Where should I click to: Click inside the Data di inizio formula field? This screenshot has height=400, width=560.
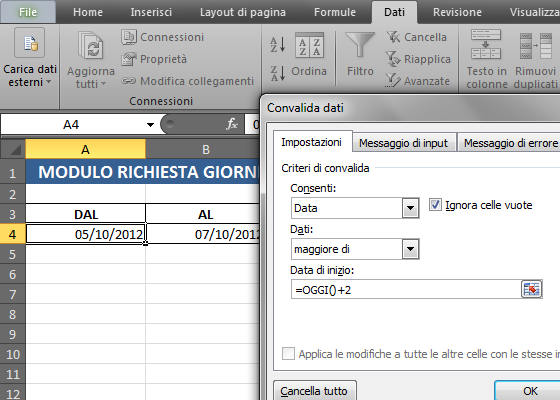tap(406, 289)
